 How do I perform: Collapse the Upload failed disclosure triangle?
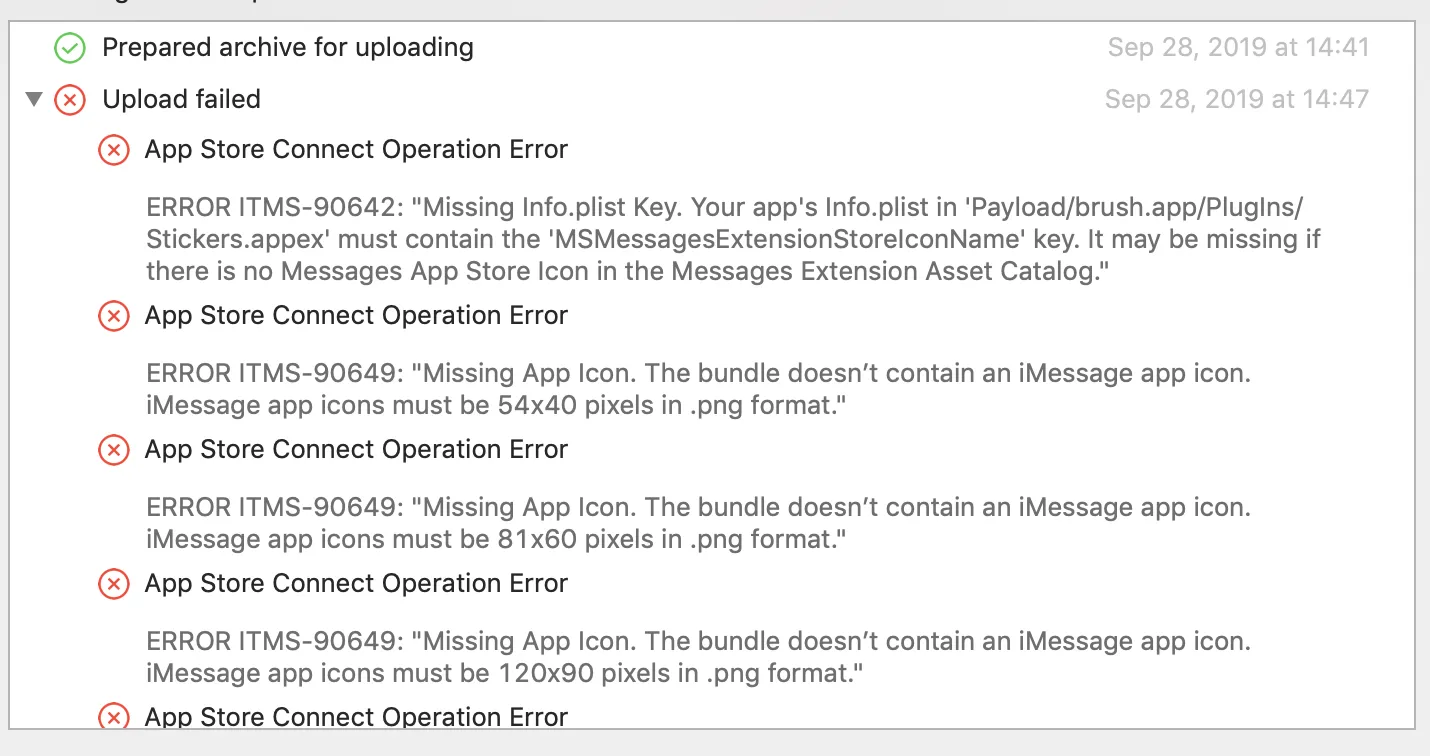tap(35, 99)
